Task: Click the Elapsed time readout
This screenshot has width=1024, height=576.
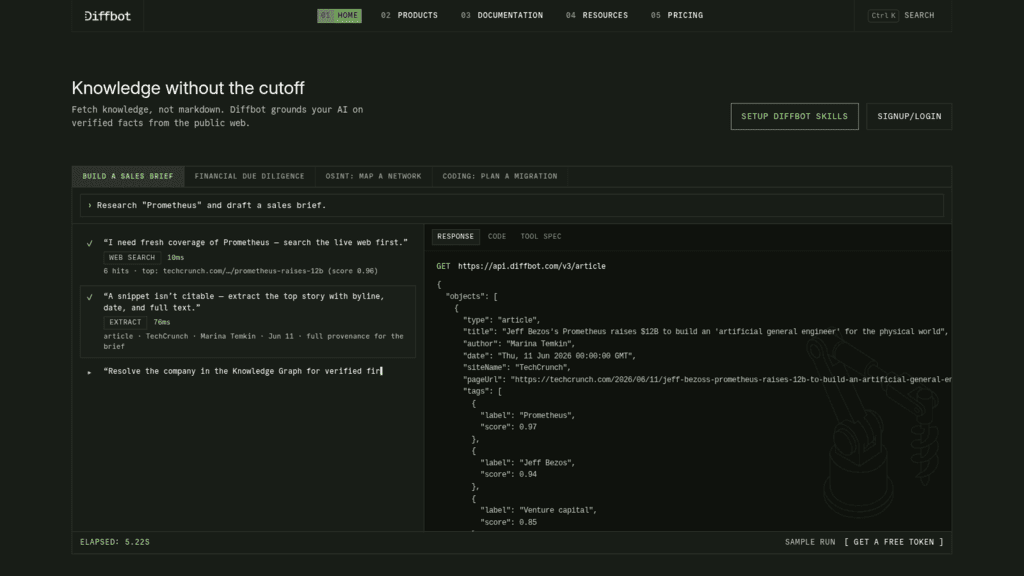Action: pyautogui.click(x=115, y=542)
